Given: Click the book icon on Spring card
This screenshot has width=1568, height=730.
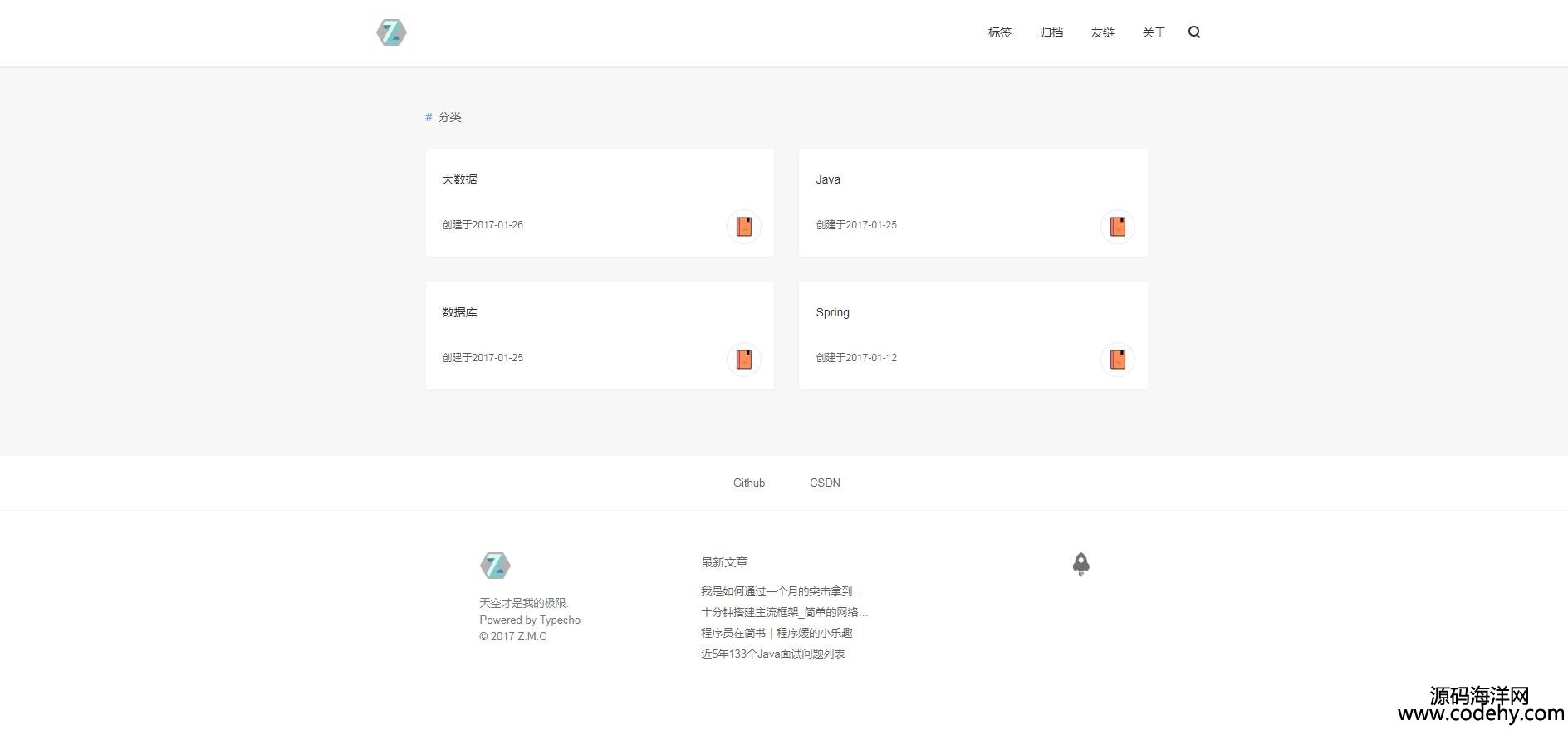Looking at the screenshot, I should point(1118,359).
